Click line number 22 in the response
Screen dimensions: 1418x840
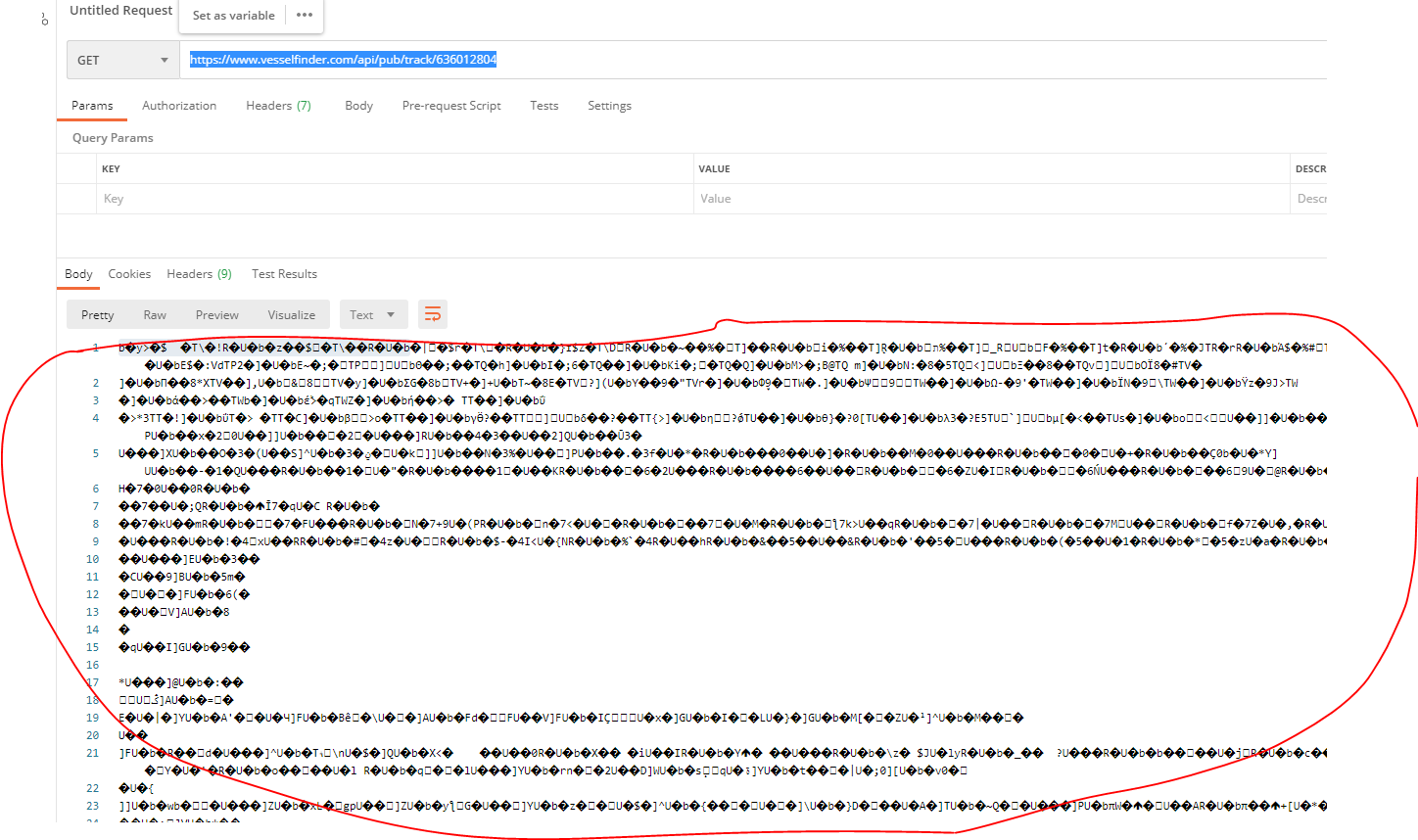pyautogui.click(x=93, y=788)
